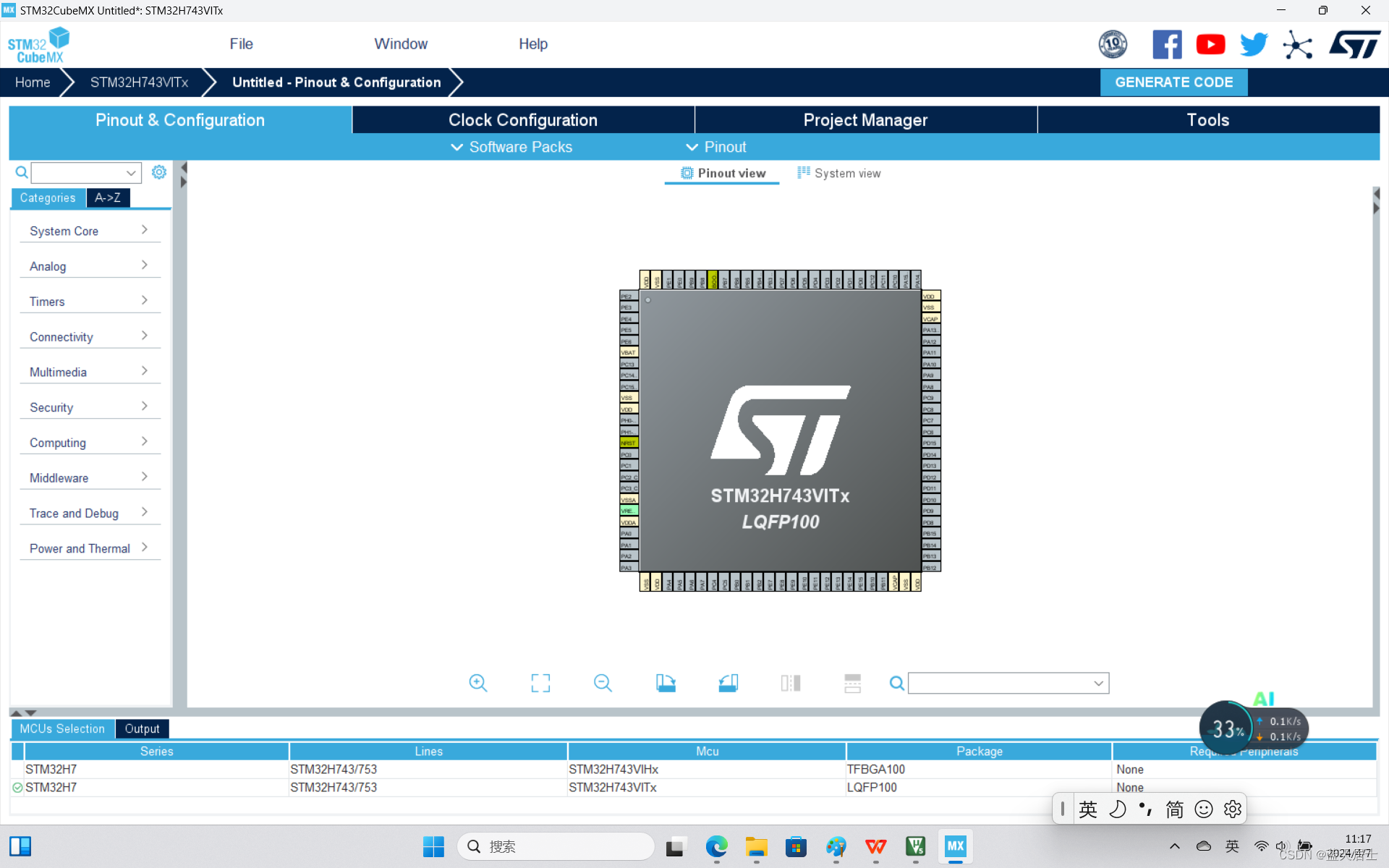Fit chip view to screen
The width and height of the screenshot is (1389, 868).
[540, 683]
